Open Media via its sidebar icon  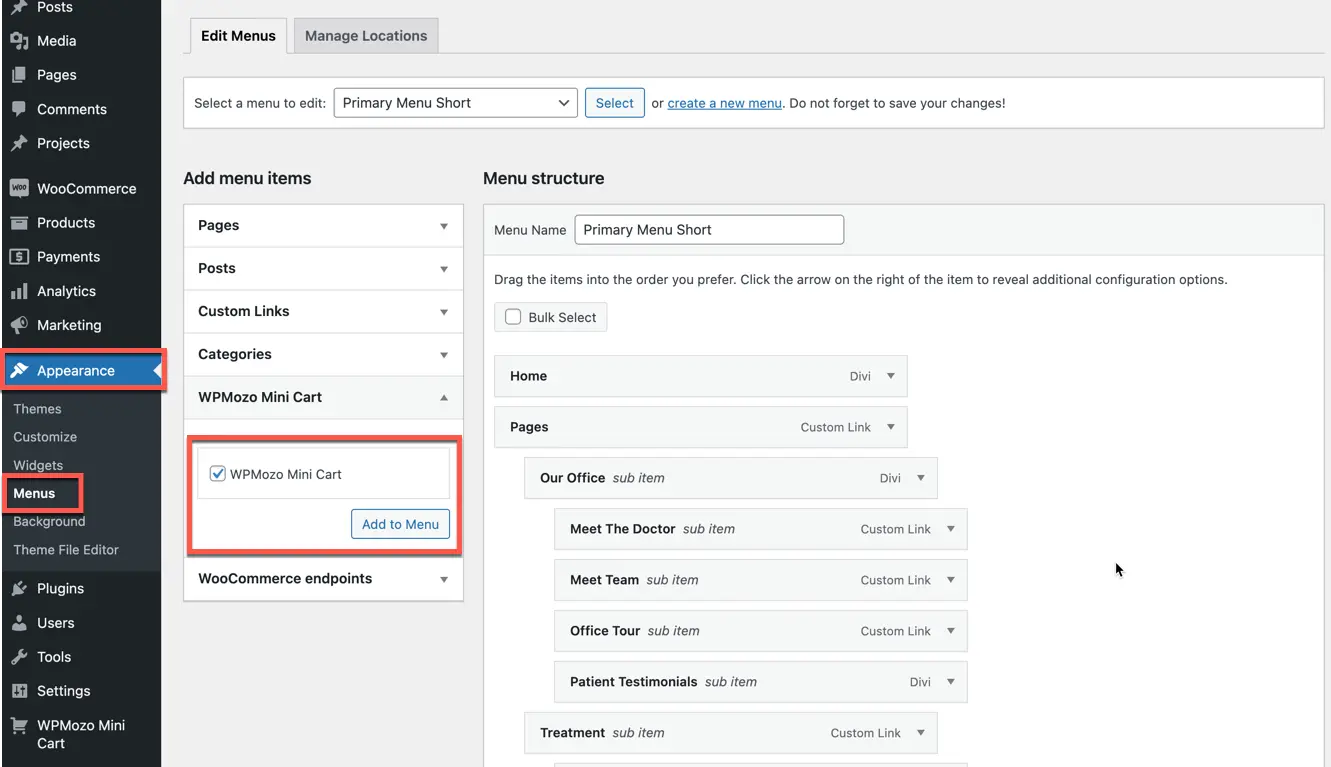coord(19,41)
